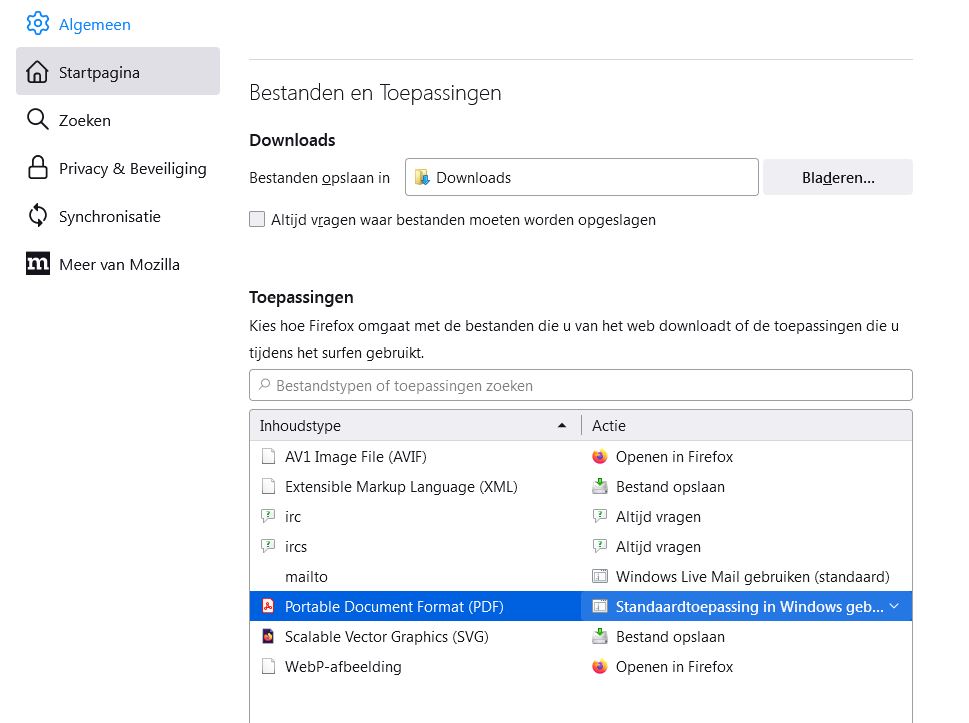Screen dimensions: 969x723
Task: Click the Startpagina house icon
Action: tap(37, 72)
